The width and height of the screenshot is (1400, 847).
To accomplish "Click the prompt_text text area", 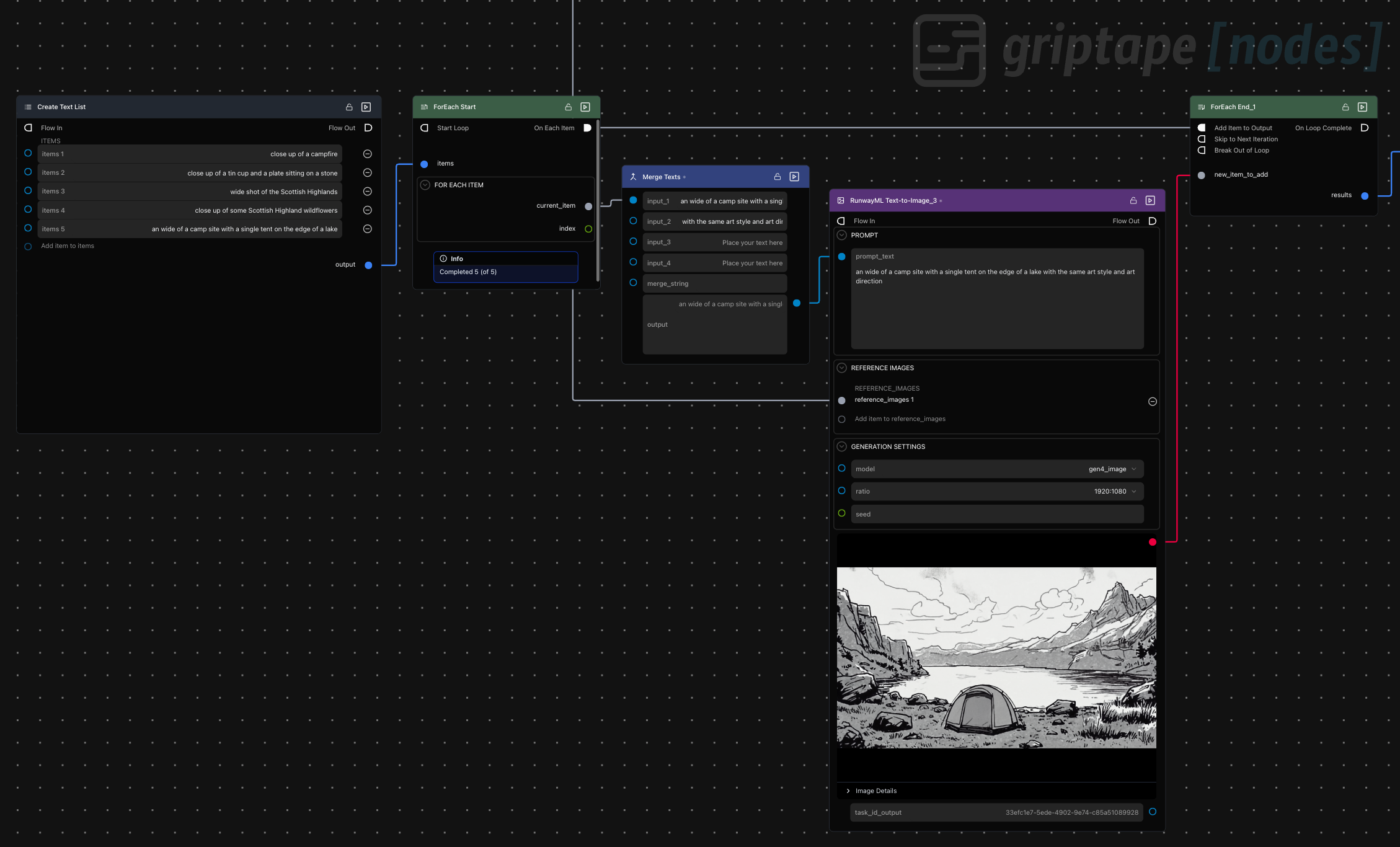I will (997, 298).
